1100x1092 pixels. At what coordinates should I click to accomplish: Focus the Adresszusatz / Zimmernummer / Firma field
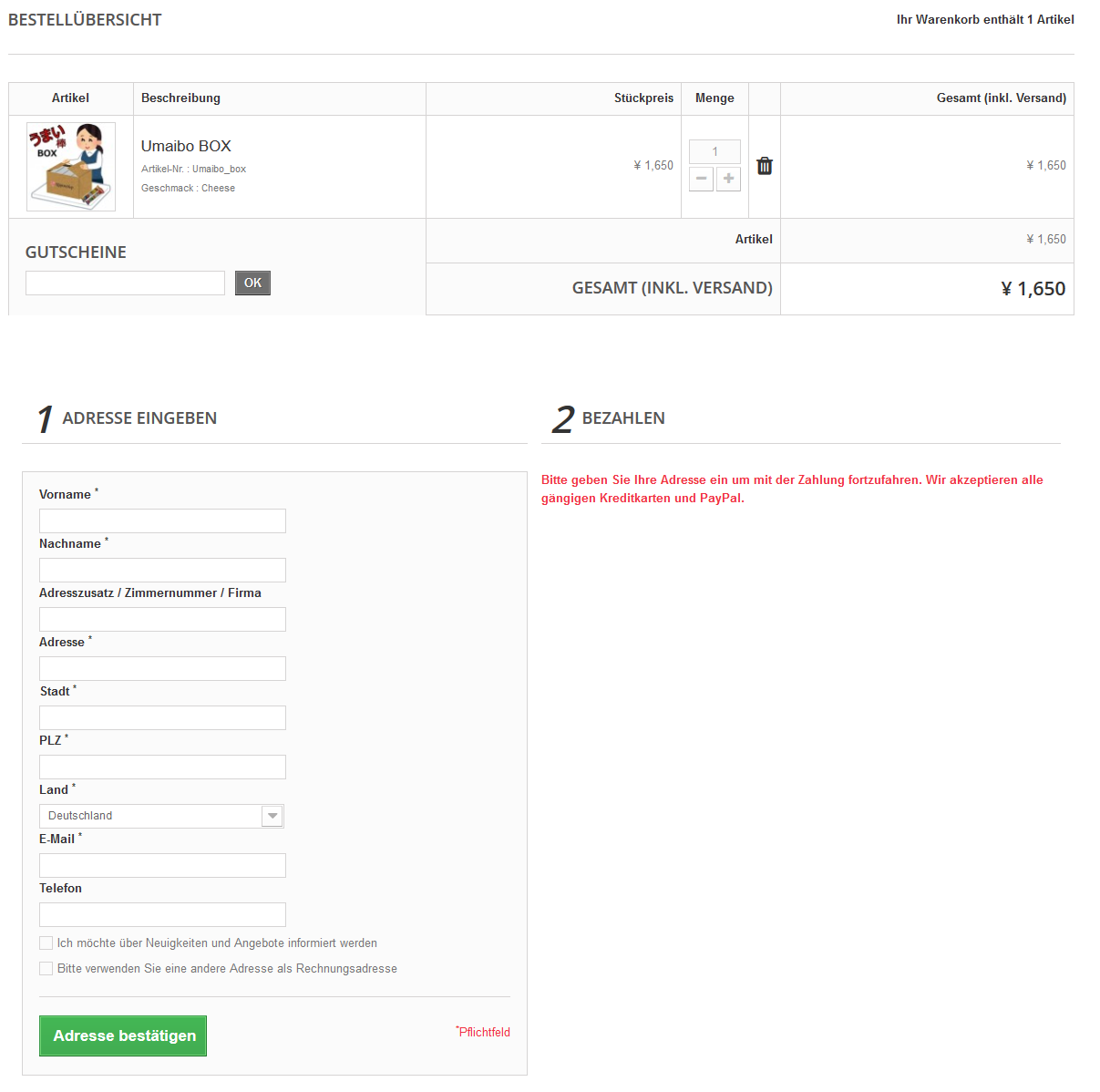point(162,620)
